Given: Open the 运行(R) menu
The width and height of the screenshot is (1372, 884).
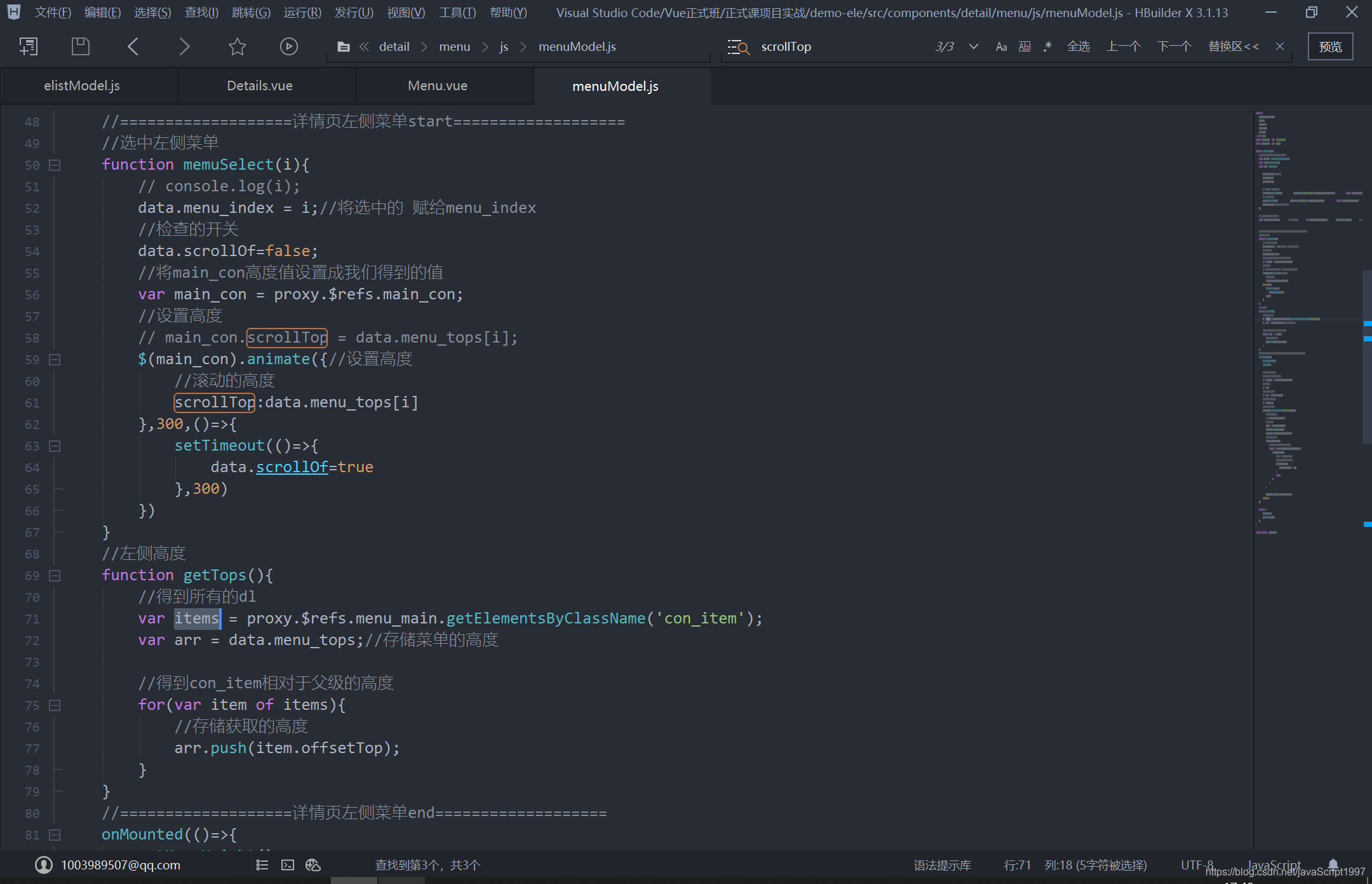Looking at the screenshot, I should click(x=302, y=13).
